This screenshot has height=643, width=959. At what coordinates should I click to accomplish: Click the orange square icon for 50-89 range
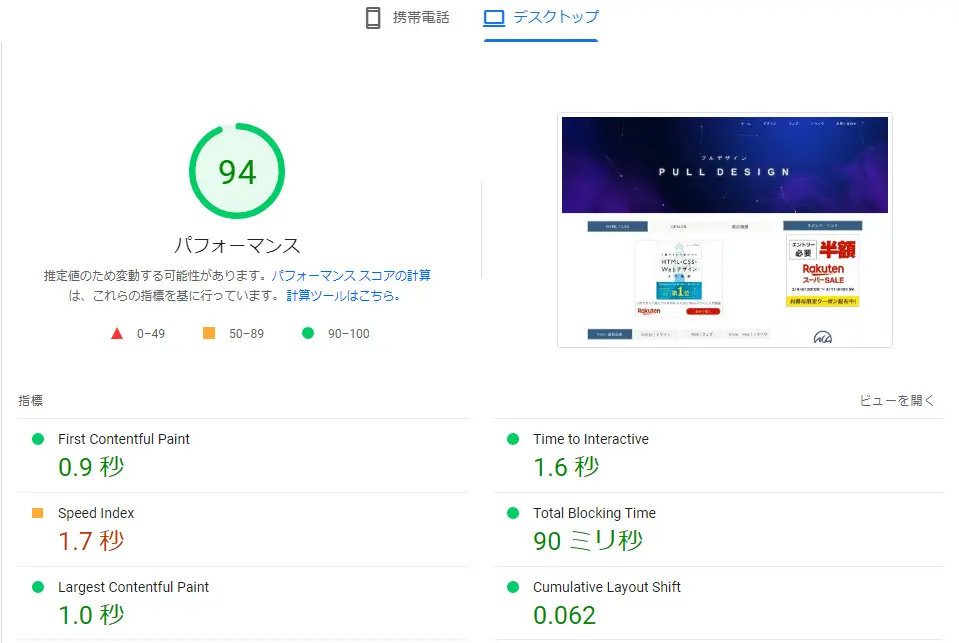point(208,333)
